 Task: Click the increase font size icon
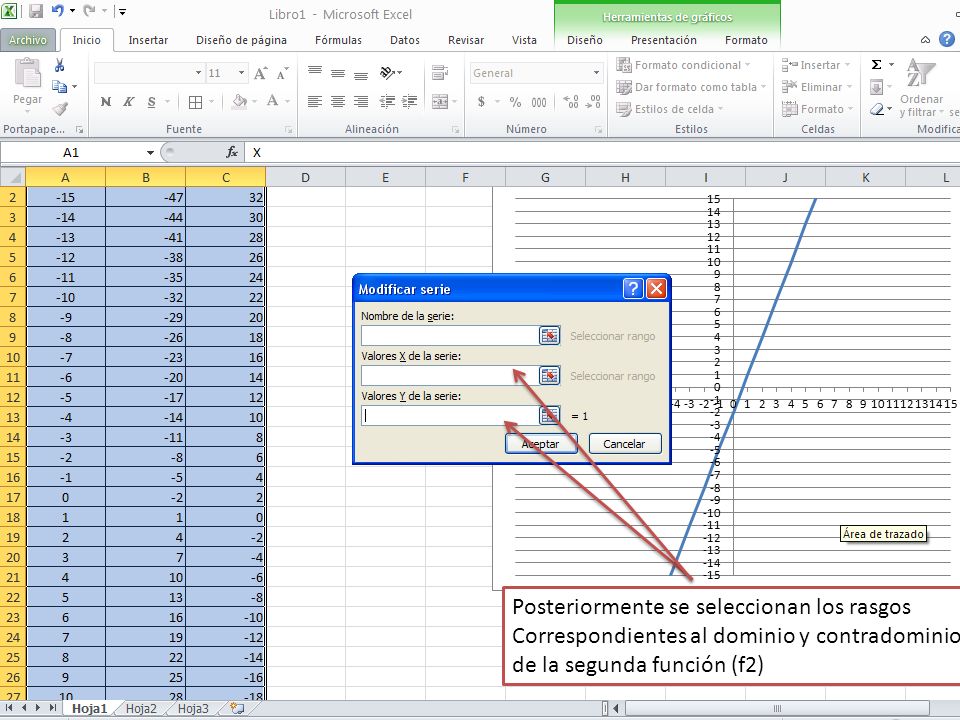click(x=260, y=73)
